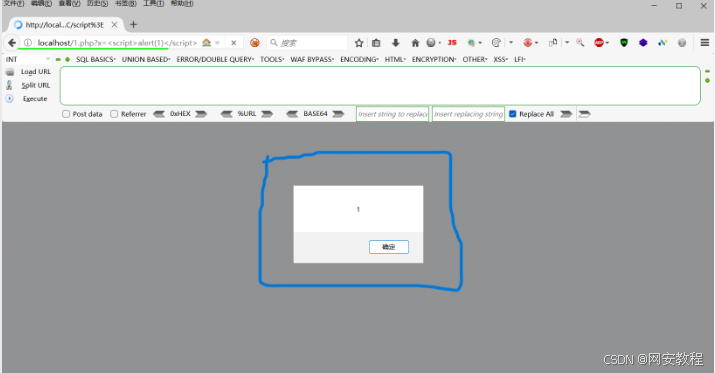
Task: Open the address bar history dropdown arrow
Action: point(218,43)
